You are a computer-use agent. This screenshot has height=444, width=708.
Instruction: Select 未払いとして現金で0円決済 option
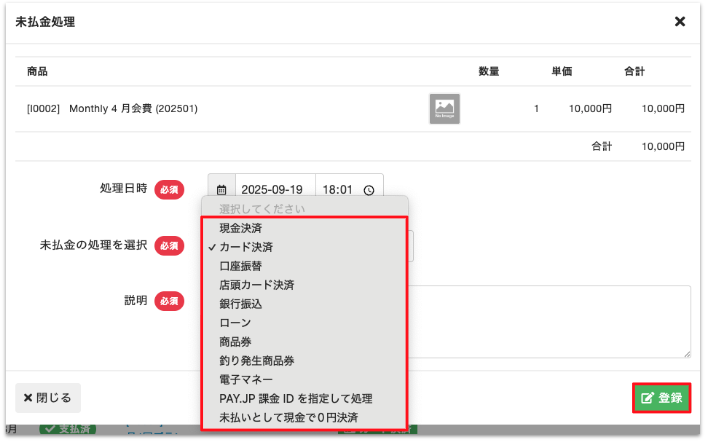tap(288, 416)
